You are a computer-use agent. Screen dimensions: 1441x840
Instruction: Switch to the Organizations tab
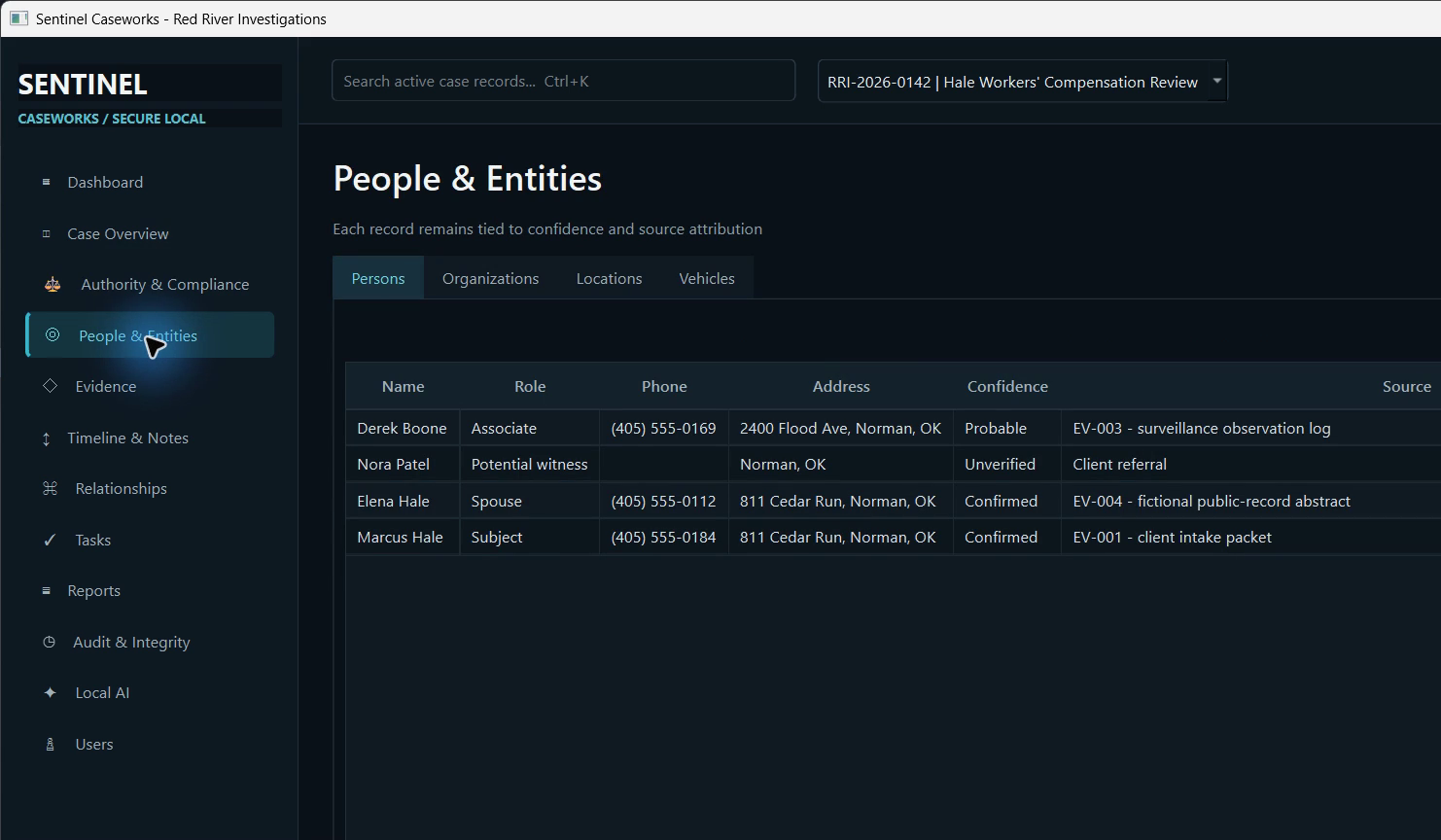(490, 278)
